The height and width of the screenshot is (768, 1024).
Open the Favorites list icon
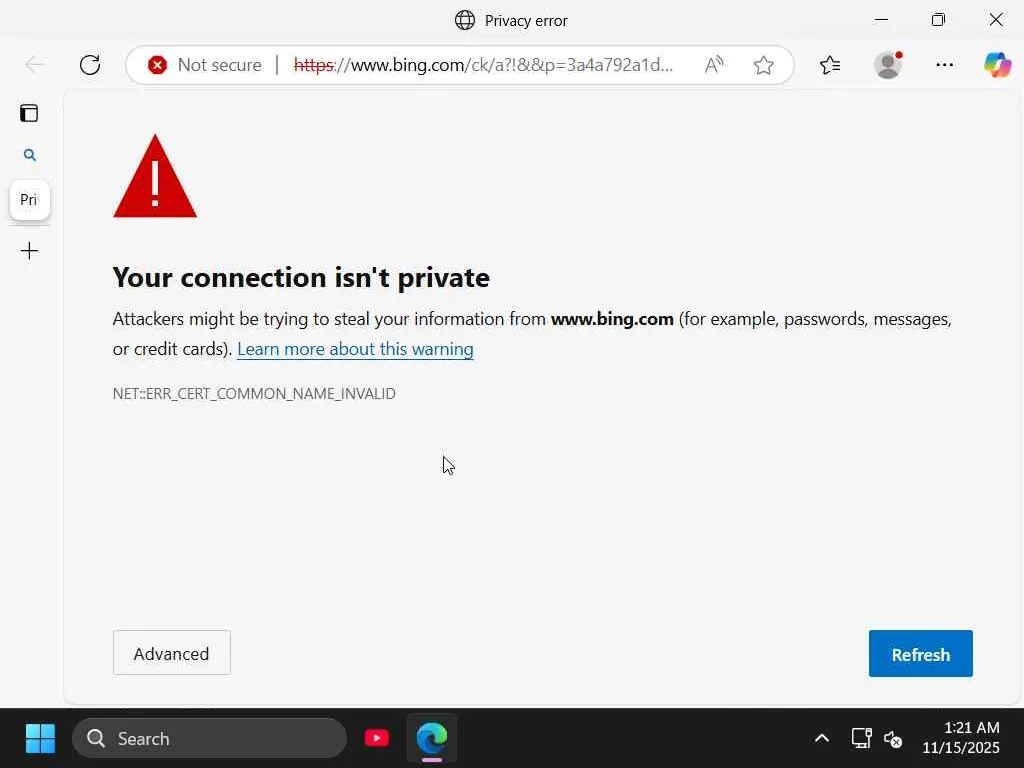[x=830, y=65]
